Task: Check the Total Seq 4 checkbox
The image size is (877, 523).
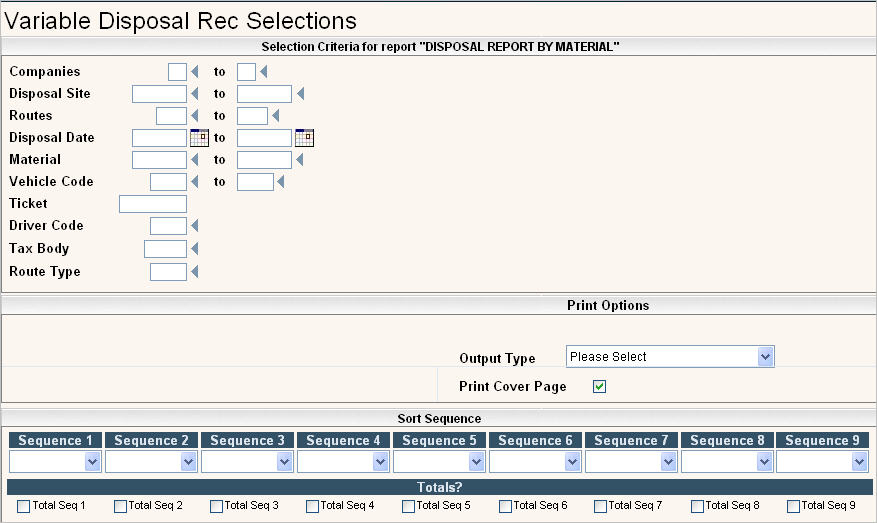Action: click(x=313, y=506)
